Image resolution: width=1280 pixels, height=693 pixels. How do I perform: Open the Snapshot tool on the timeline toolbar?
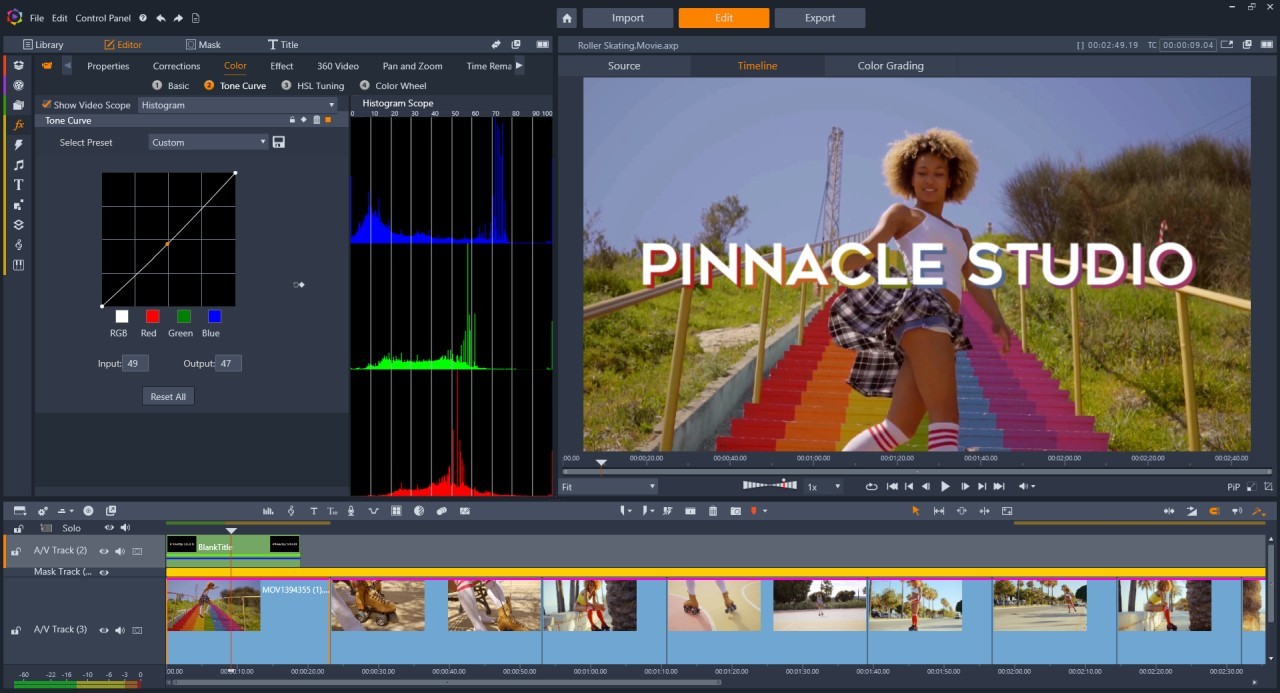[x=738, y=510]
